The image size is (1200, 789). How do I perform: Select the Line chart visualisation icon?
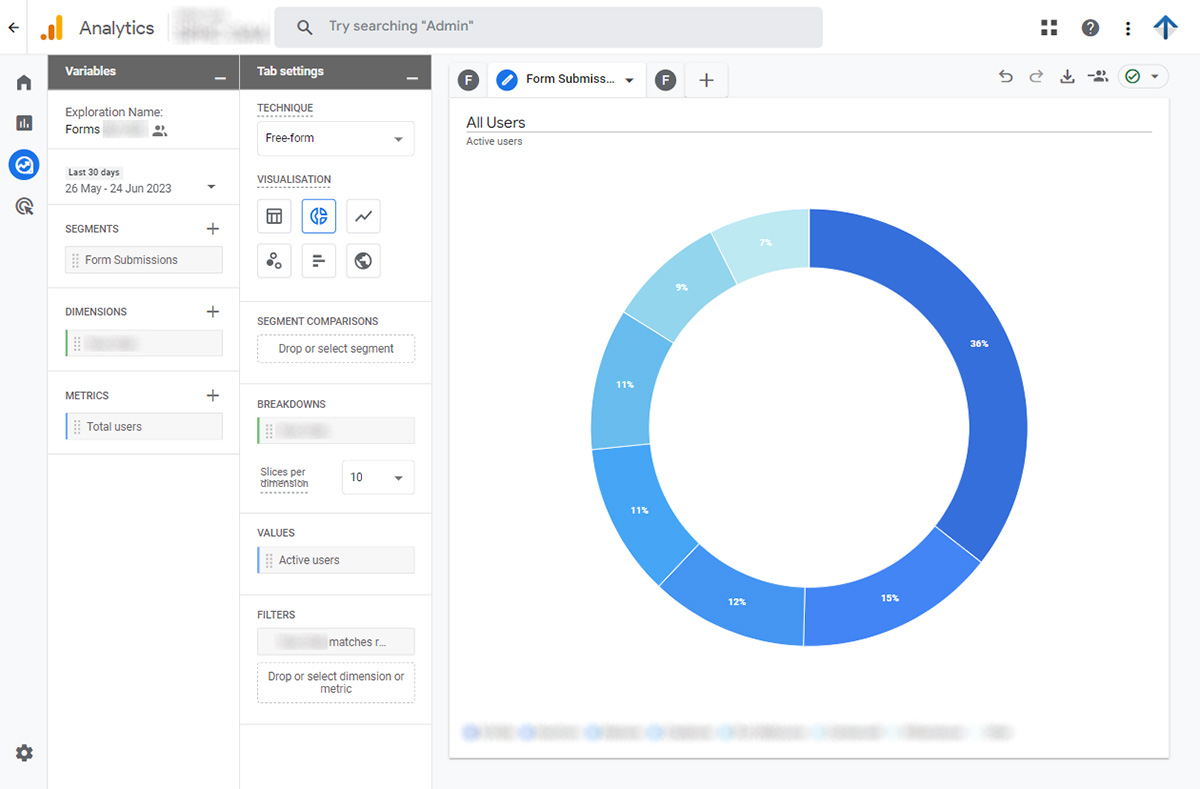click(x=363, y=216)
